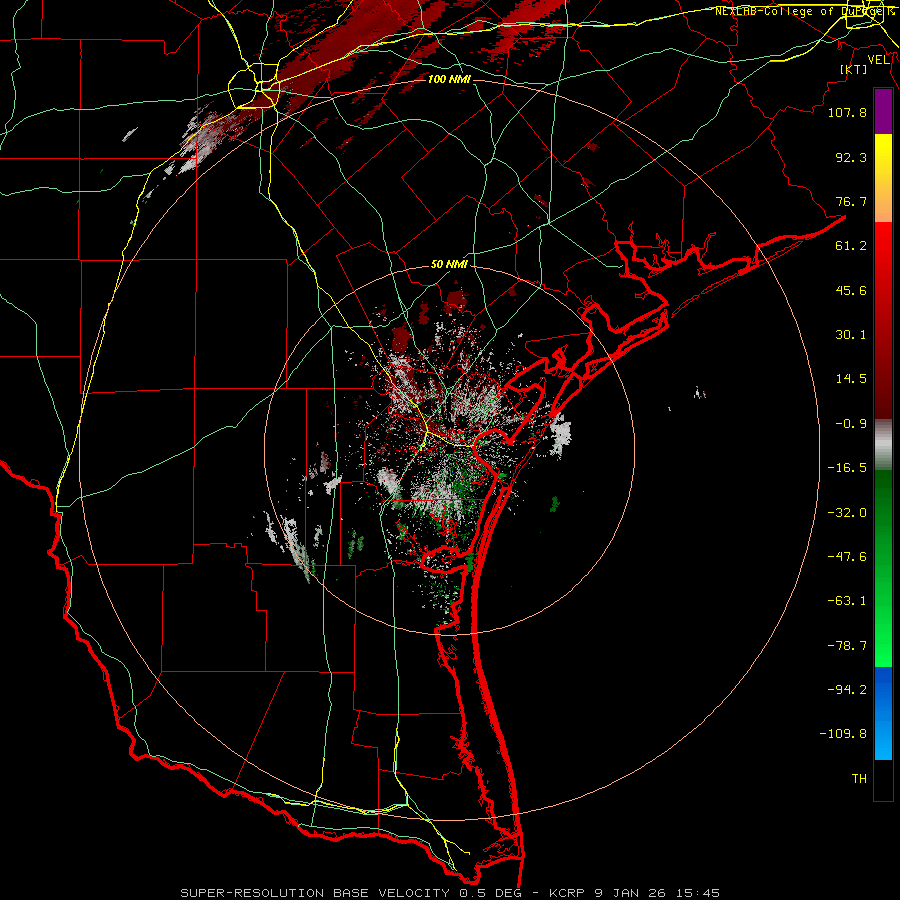Click the blue band of the color bar
This screenshot has height=900, width=900.
click(883, 713)
